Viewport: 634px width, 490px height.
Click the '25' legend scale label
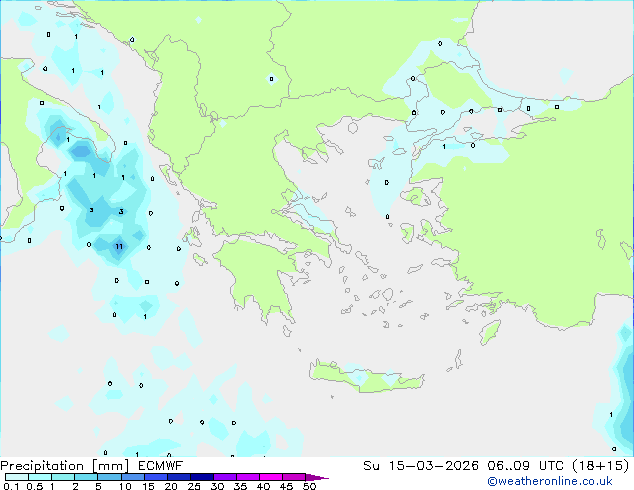194,486
